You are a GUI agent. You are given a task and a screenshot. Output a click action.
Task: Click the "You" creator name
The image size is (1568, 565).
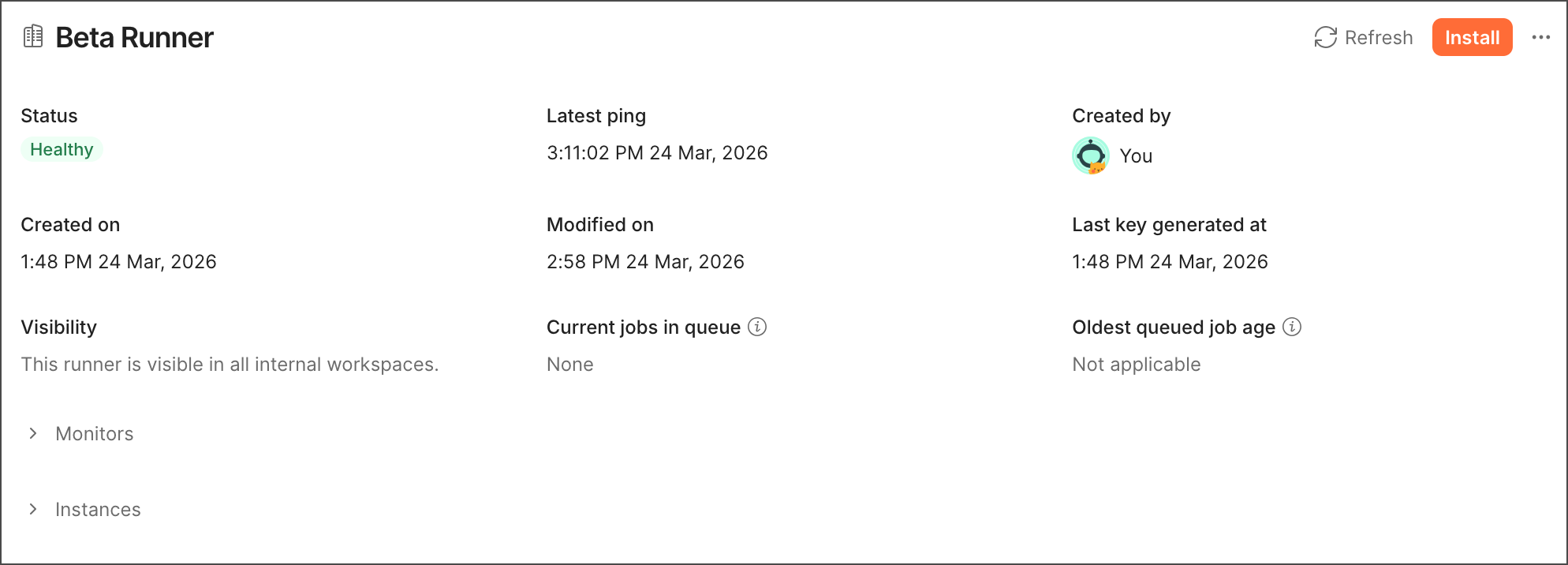click(1136, 156)
